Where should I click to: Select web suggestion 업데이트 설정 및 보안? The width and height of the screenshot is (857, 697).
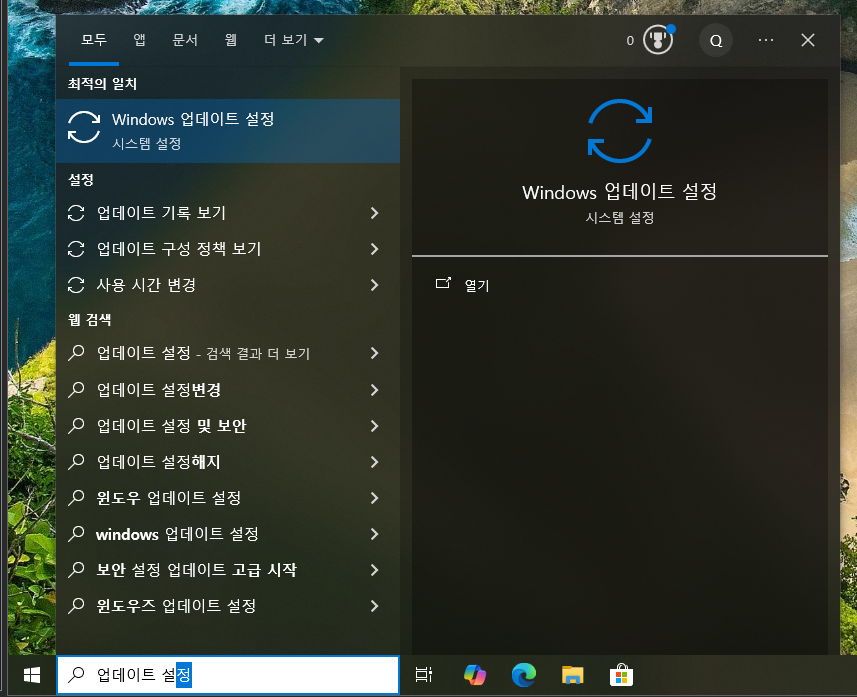[171, 426]
